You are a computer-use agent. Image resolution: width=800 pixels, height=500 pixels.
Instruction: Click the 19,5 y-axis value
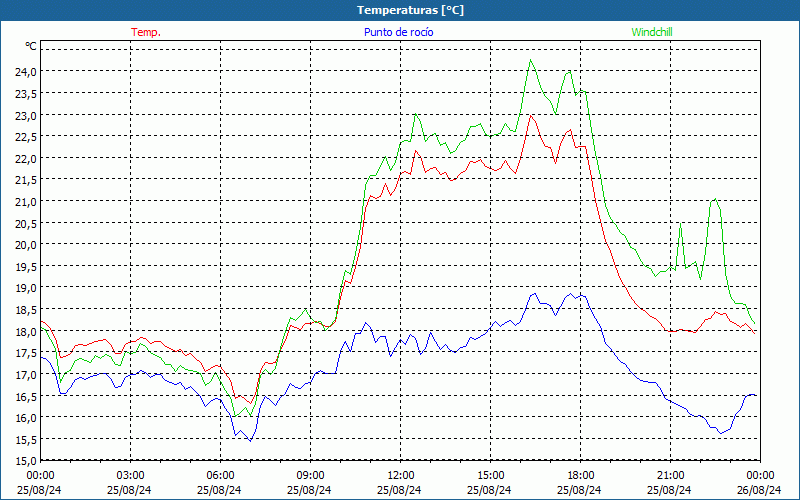point(26,266)
